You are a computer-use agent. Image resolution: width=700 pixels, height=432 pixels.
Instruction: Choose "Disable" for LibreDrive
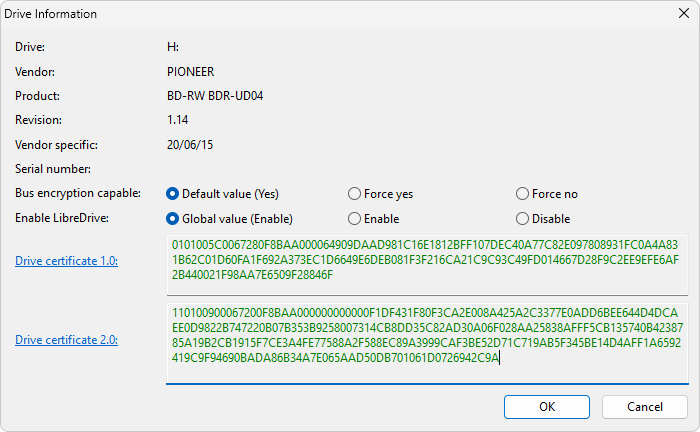[x=523, y=219]
